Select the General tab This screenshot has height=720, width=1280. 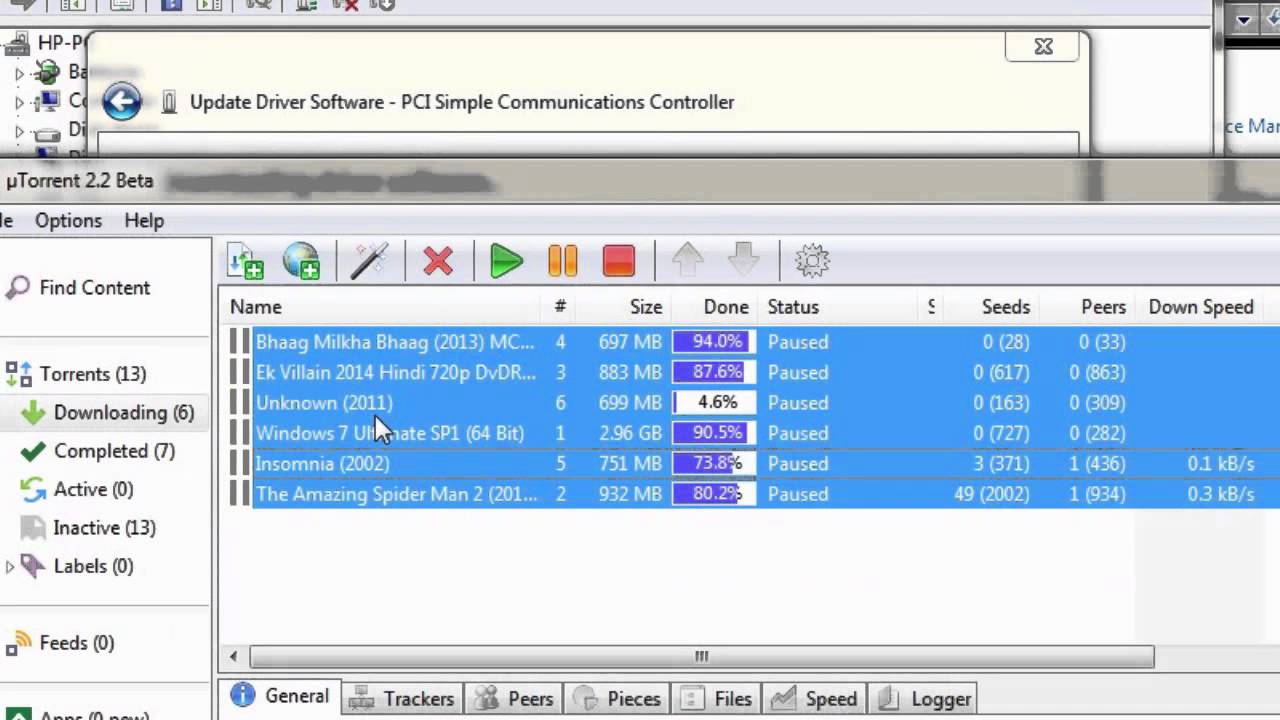pyautogui.click(x=280, y=697)
